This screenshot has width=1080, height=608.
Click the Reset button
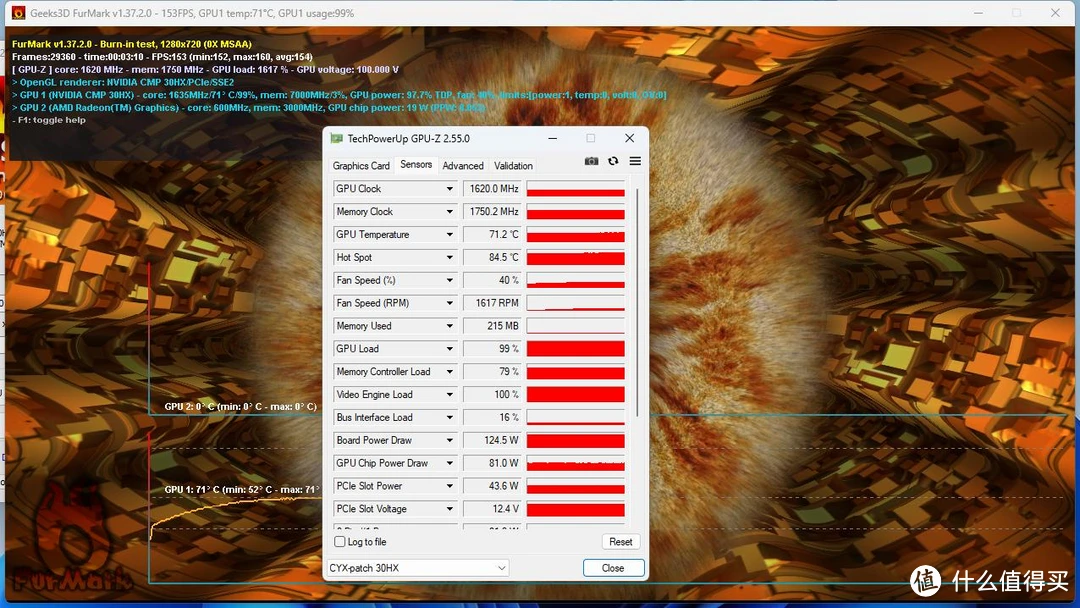(x=621, y=542)
